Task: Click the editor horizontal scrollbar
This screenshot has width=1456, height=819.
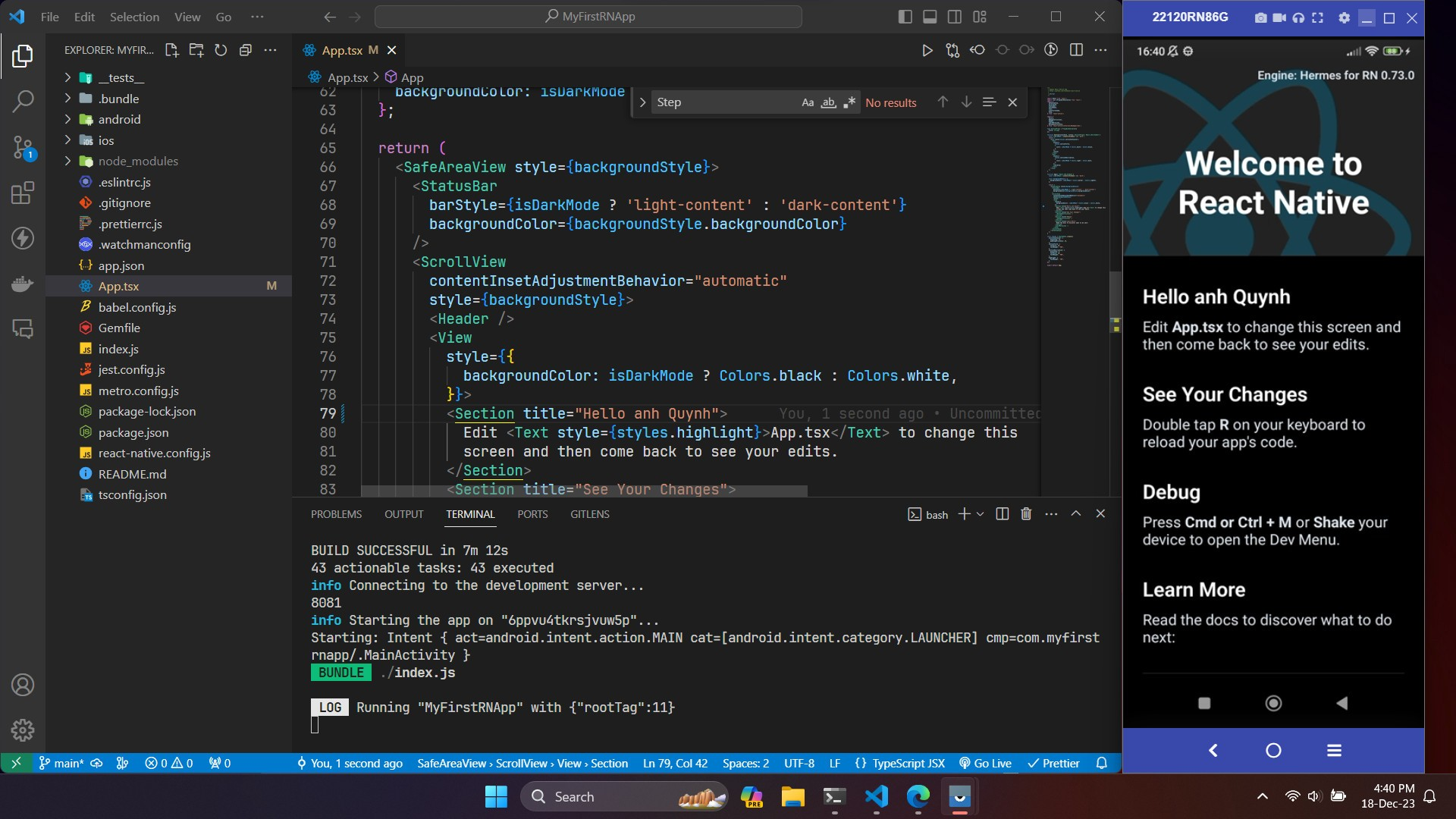Action: pos(584,491)
